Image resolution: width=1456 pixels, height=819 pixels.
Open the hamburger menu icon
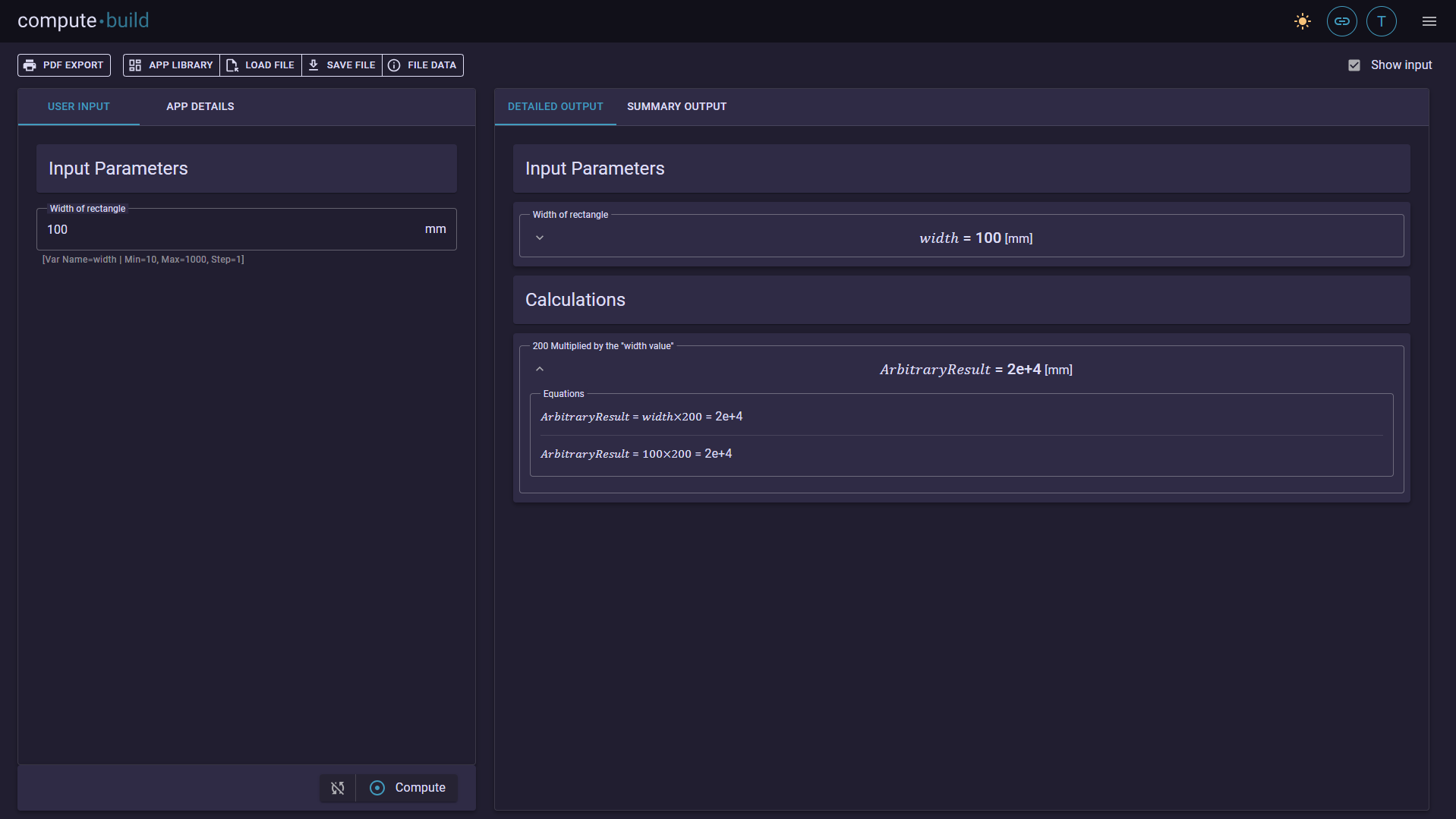[1429, 21]
